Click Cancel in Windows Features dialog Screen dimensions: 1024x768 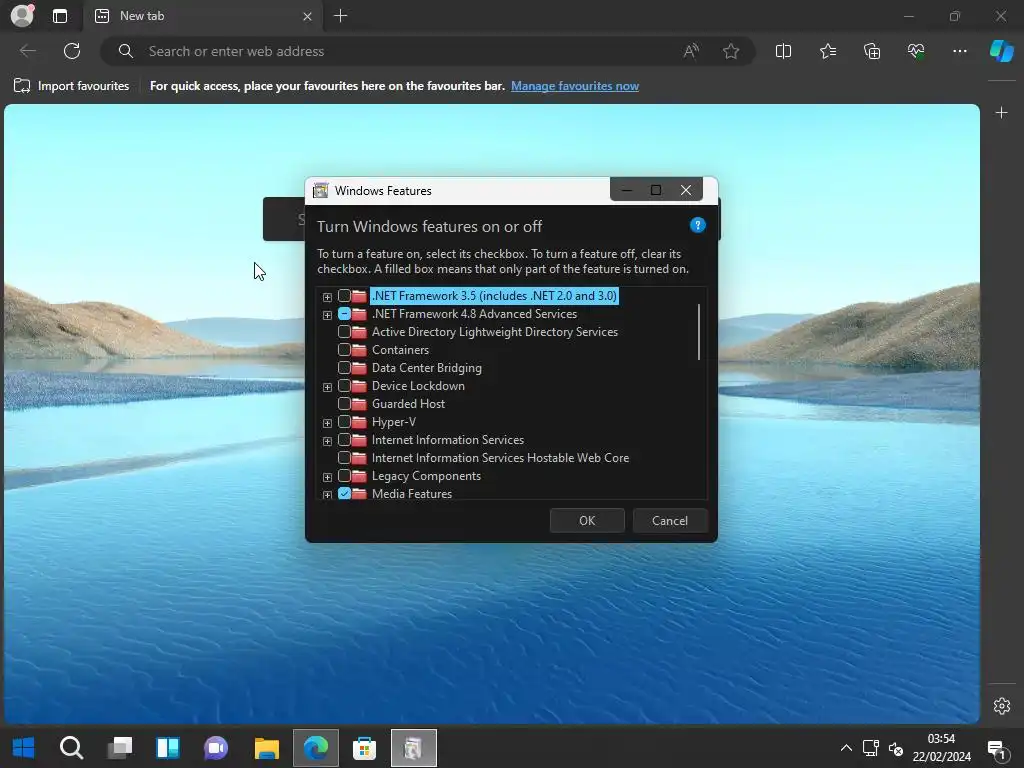coord(669,520)
